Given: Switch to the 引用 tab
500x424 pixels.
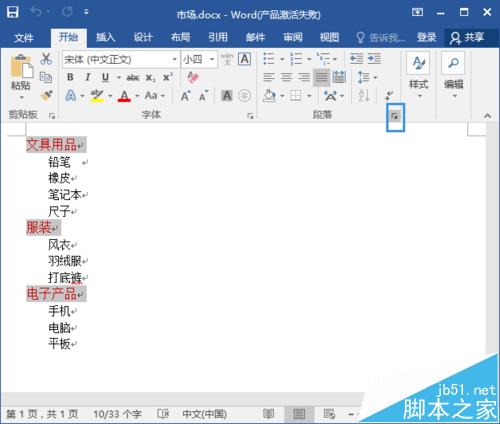Looking at the screenshot, I should (218, 37).
